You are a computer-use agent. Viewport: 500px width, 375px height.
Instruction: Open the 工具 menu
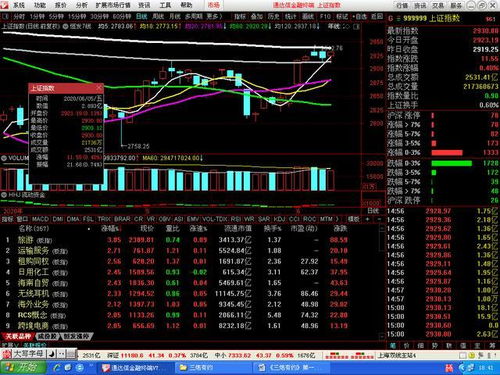click(165, 5)
